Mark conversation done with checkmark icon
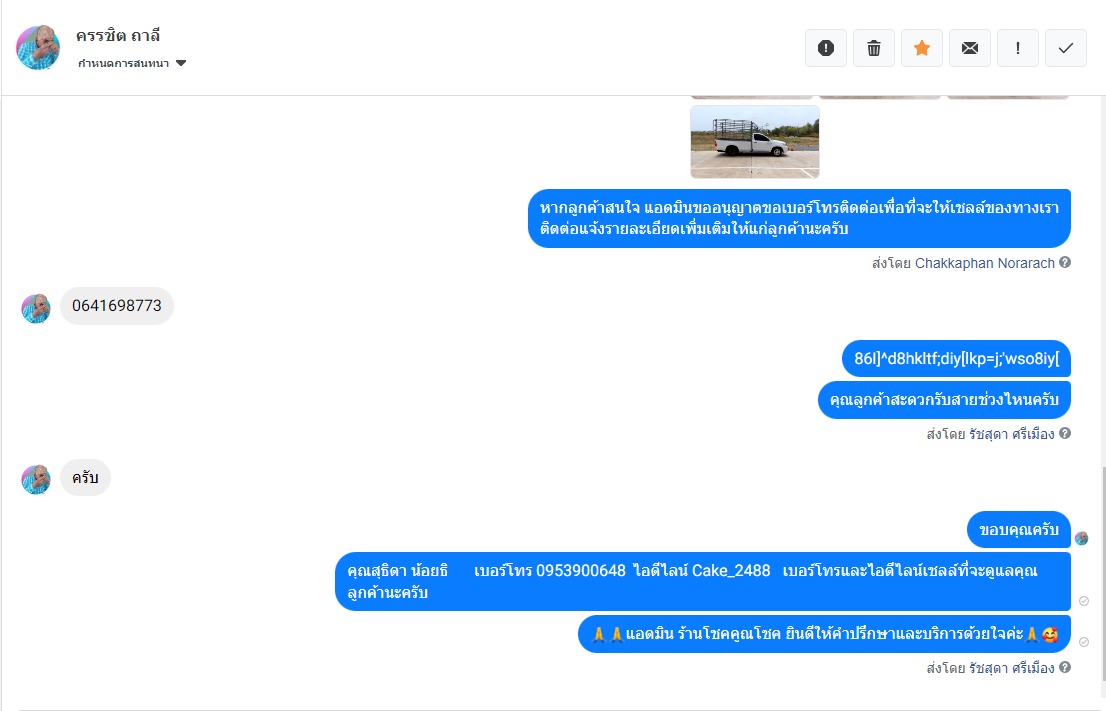This screenshot has width=1106, height=711. tap(1066, 48)
